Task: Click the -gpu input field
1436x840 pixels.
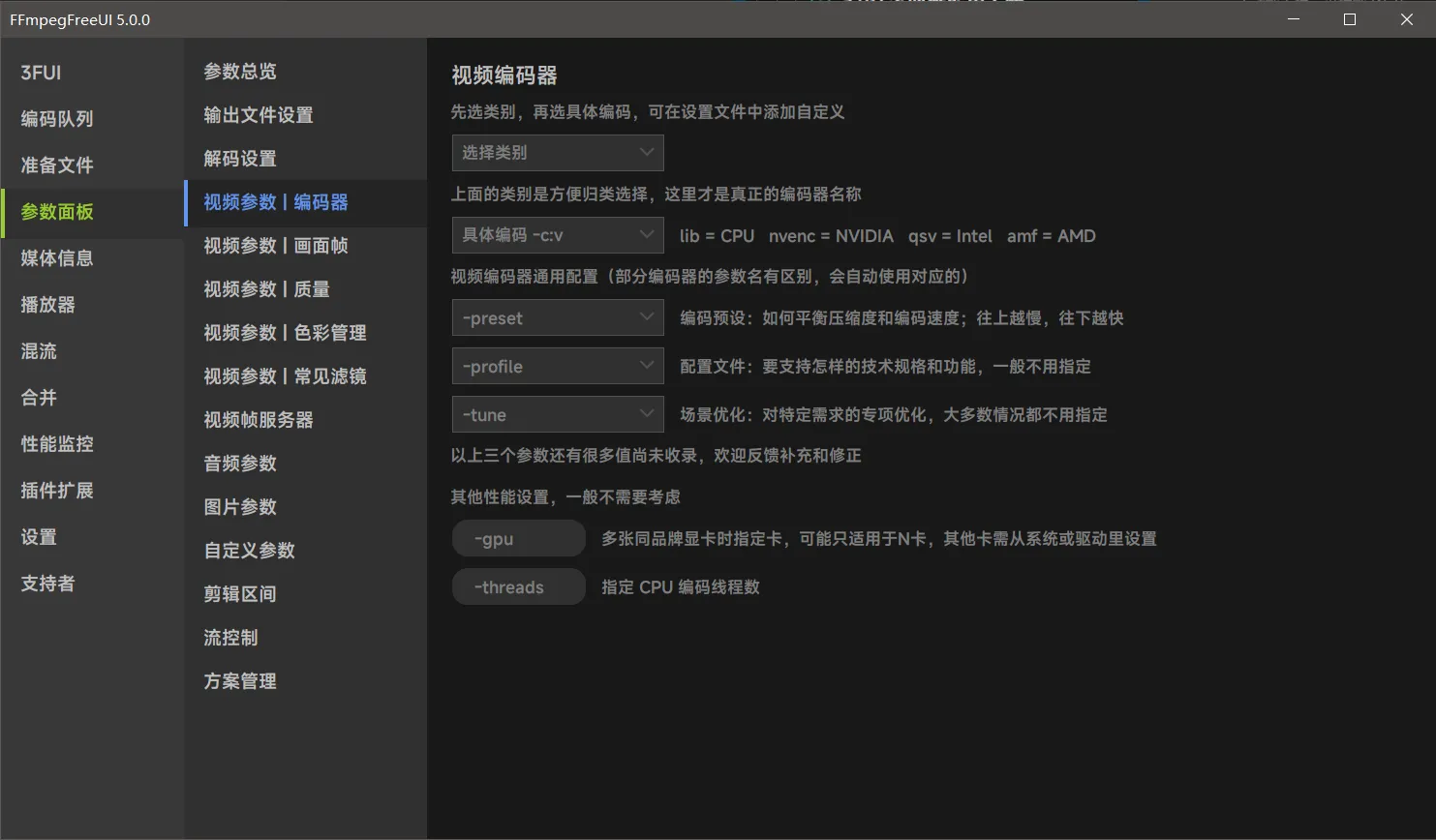Action: pos(518,539)
